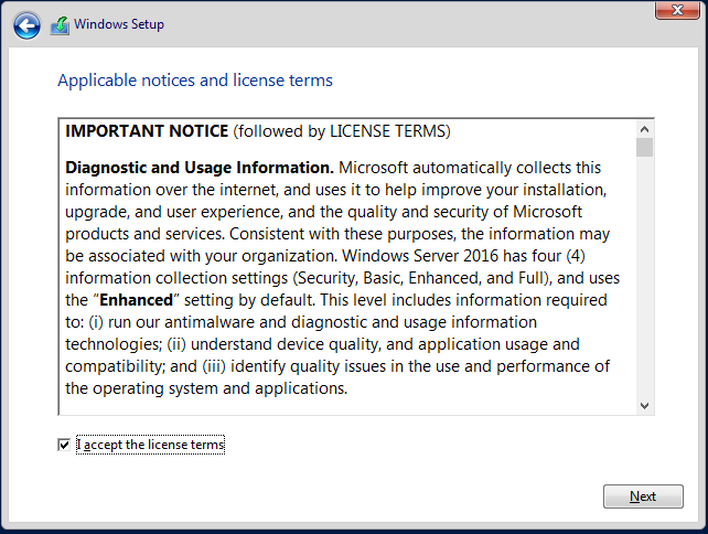The height and width of the screenshot is (534, 708).
Task: Go back with the blue arrow button
Action: click(x=27, y=25)
